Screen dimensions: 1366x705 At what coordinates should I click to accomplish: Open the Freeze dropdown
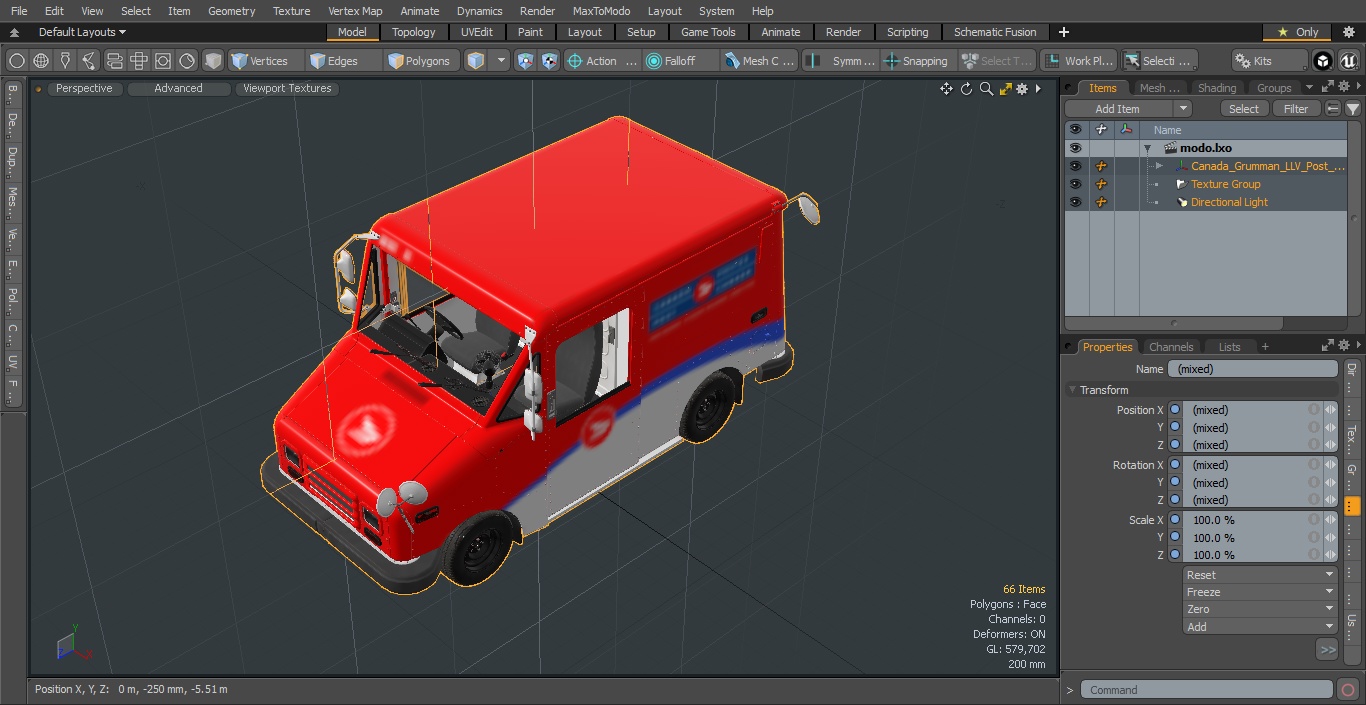coord(1260,592)
